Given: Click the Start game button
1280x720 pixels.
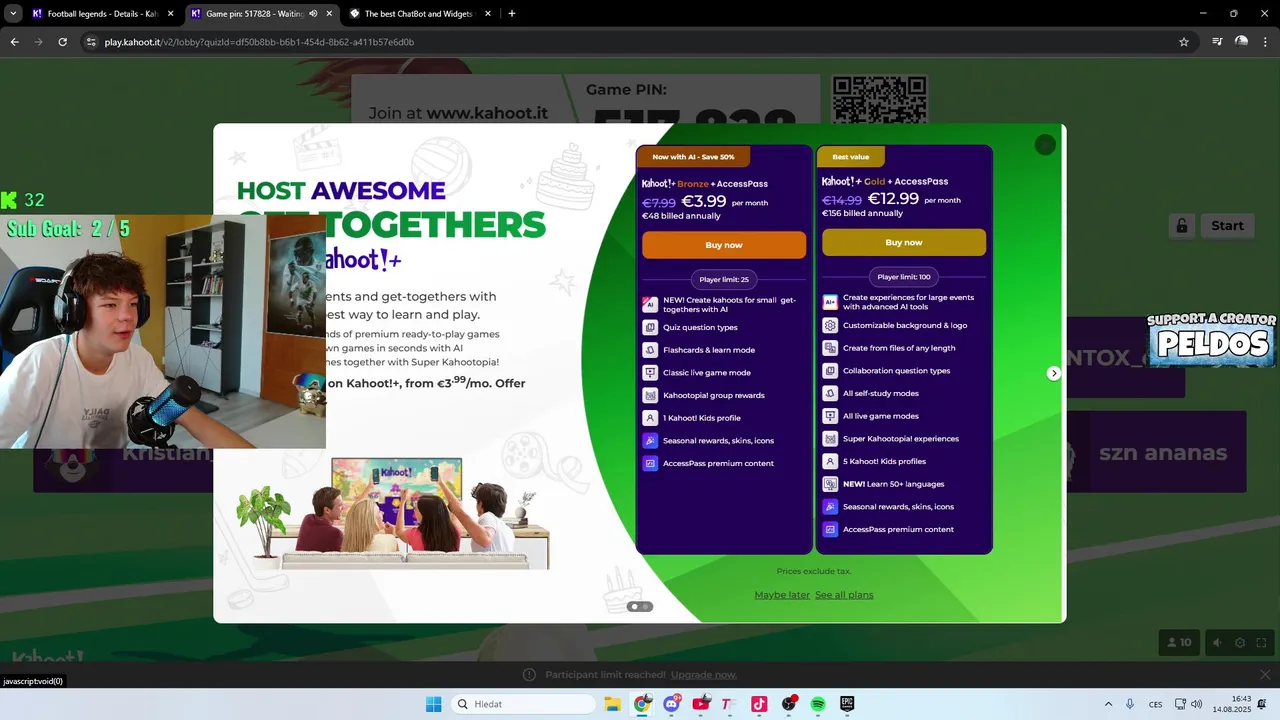Looking at the screenshot, I should 1227,226.
